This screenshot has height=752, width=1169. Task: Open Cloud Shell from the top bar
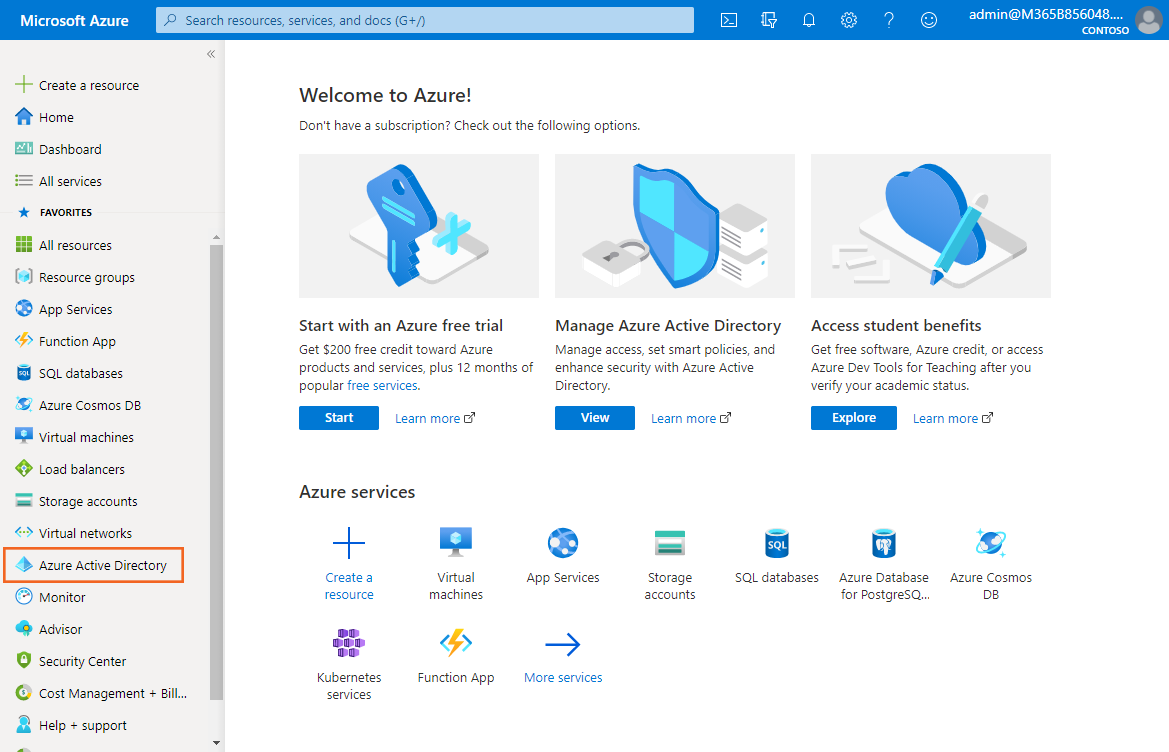(729, 20)
